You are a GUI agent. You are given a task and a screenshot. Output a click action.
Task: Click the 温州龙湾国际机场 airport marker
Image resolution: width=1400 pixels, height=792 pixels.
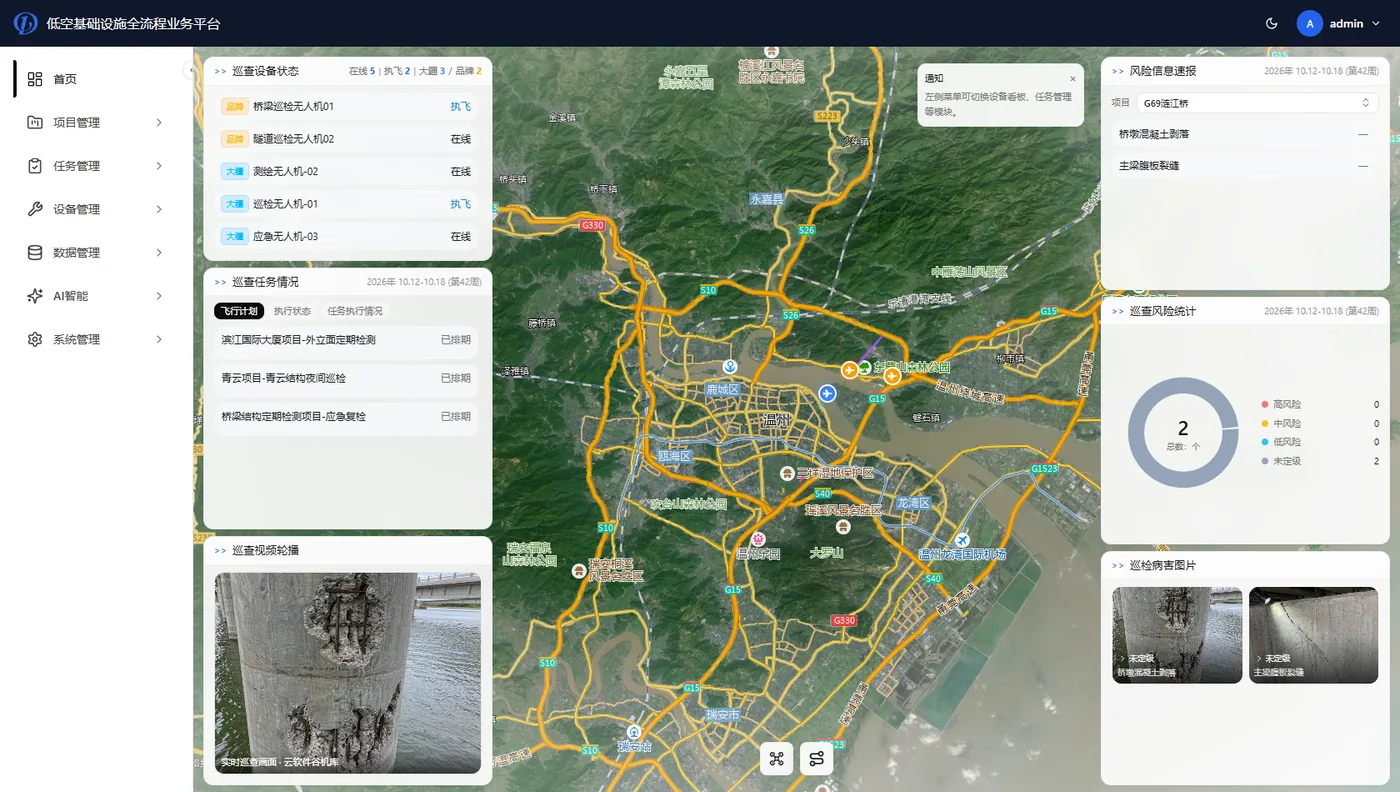click(x=962, y=538)
